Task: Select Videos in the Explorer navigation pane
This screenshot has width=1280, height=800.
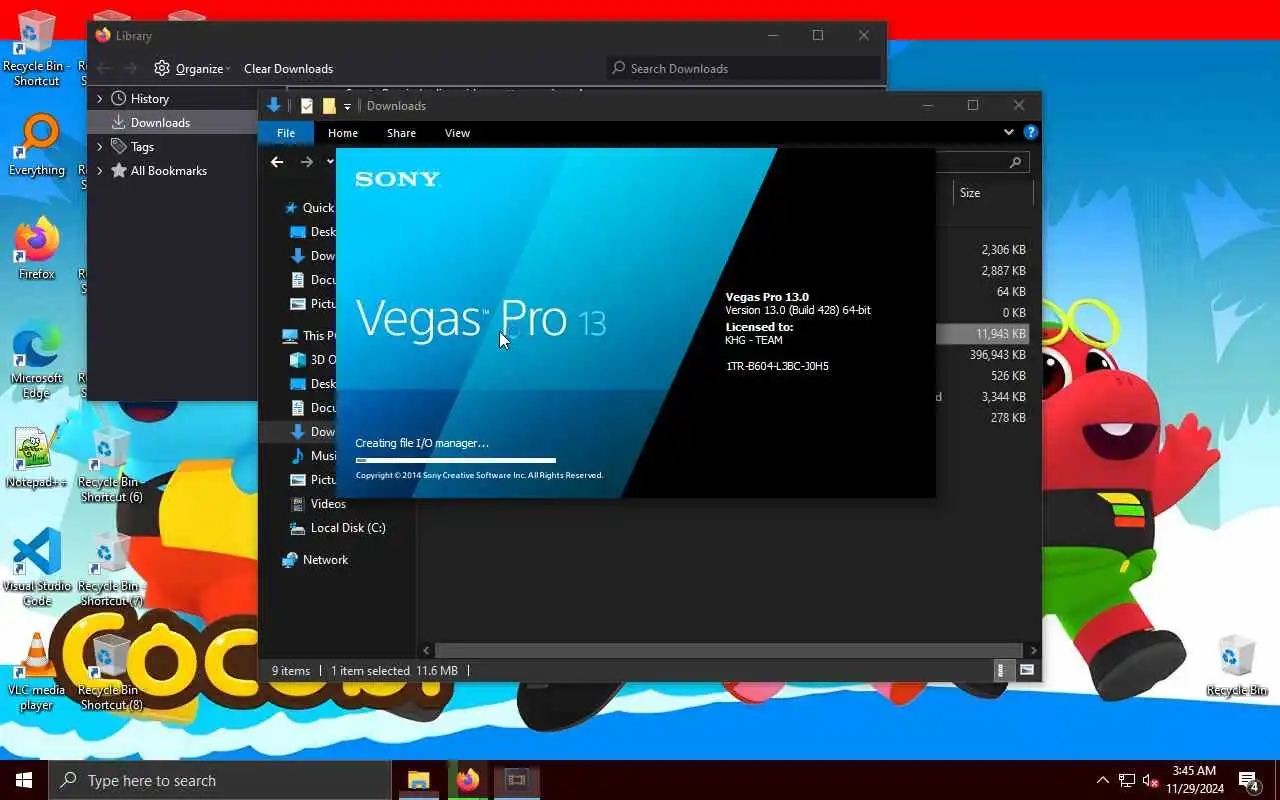Action: pos(328,504)
